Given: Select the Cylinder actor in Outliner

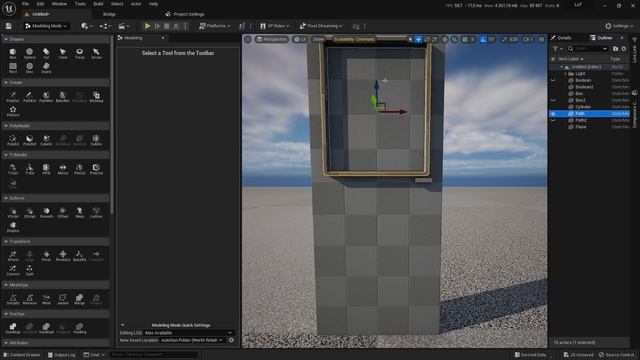Looking at the screenshot, I should [582, 107].
